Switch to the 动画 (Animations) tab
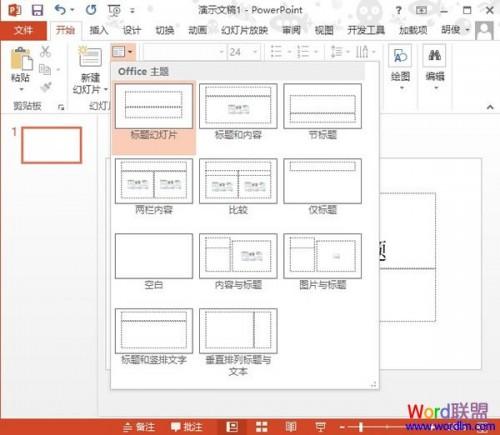 tap(198, 30)
